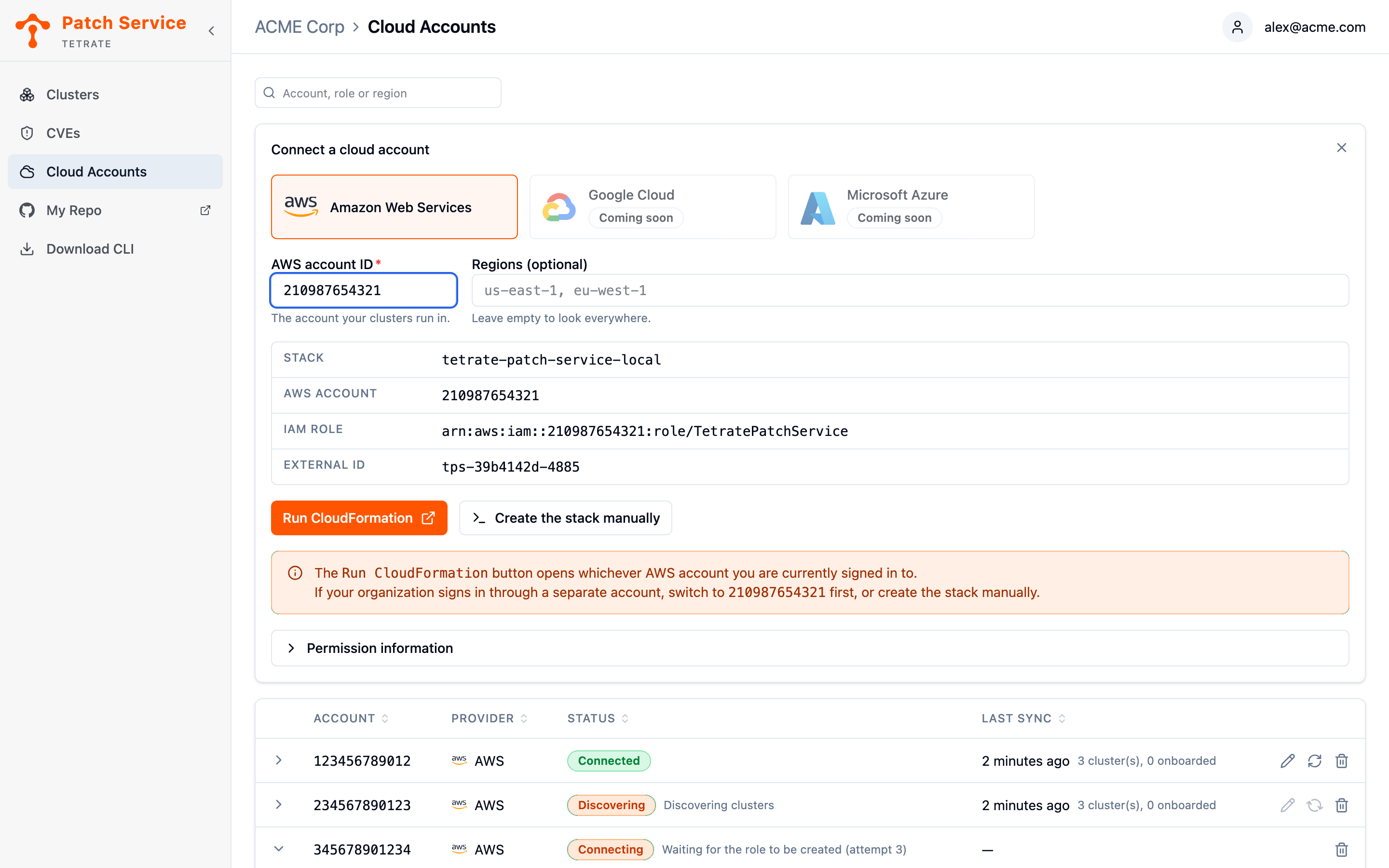The image size is (1389, 868).
Task: Click AWS provider icon in row 234567890123
Action: (459, 804)
